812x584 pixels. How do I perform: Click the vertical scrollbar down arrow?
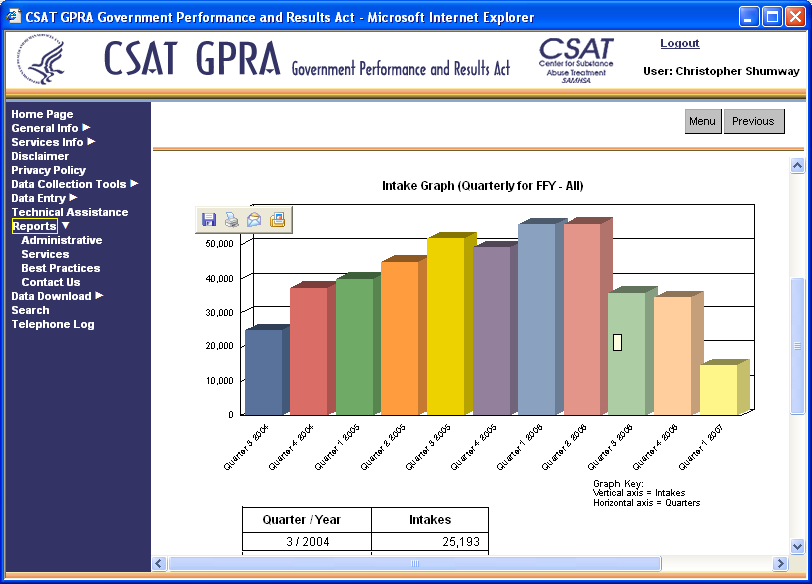tap(797, 546)
